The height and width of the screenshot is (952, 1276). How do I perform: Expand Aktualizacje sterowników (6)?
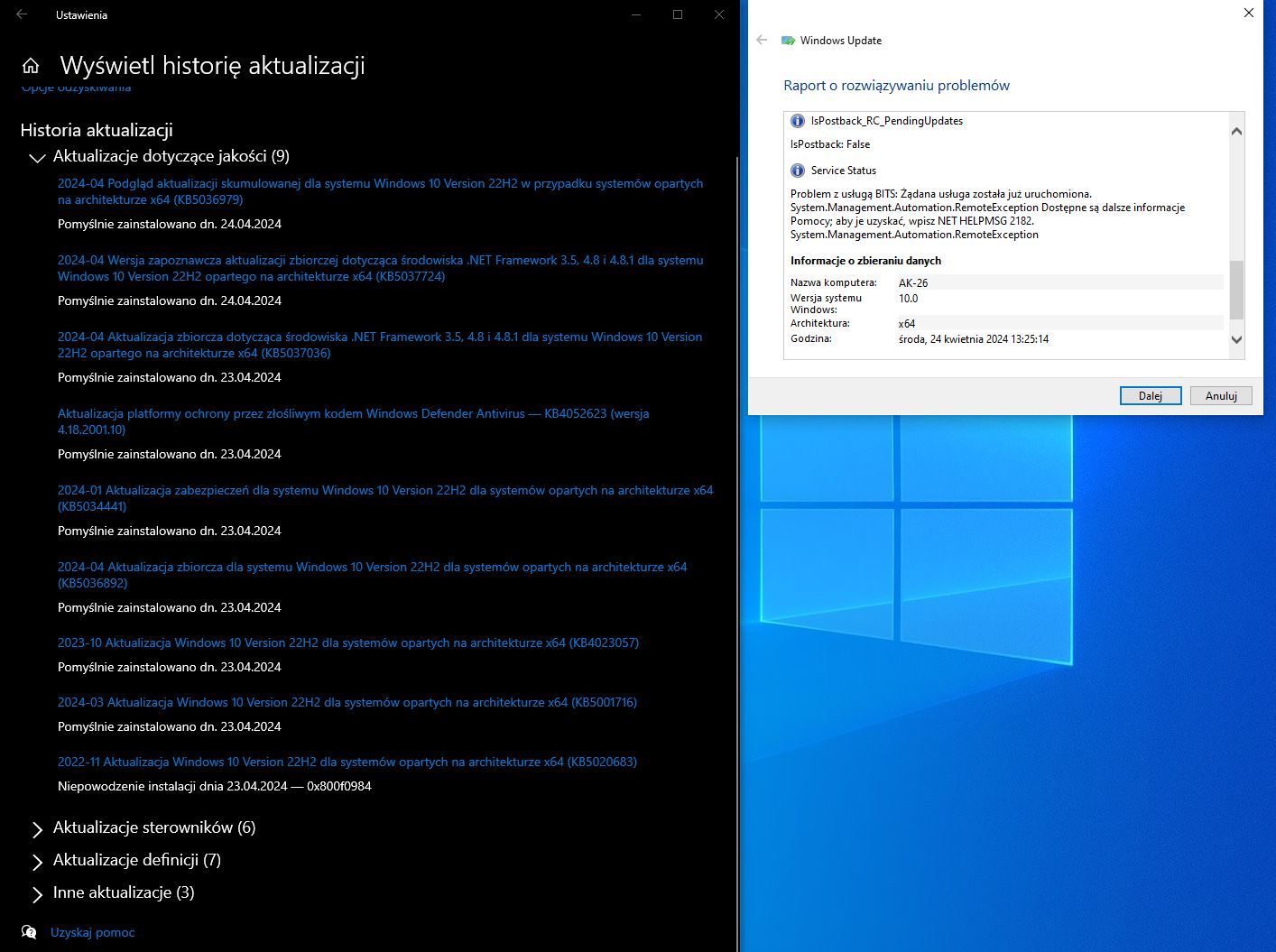[x=37, y=828]
